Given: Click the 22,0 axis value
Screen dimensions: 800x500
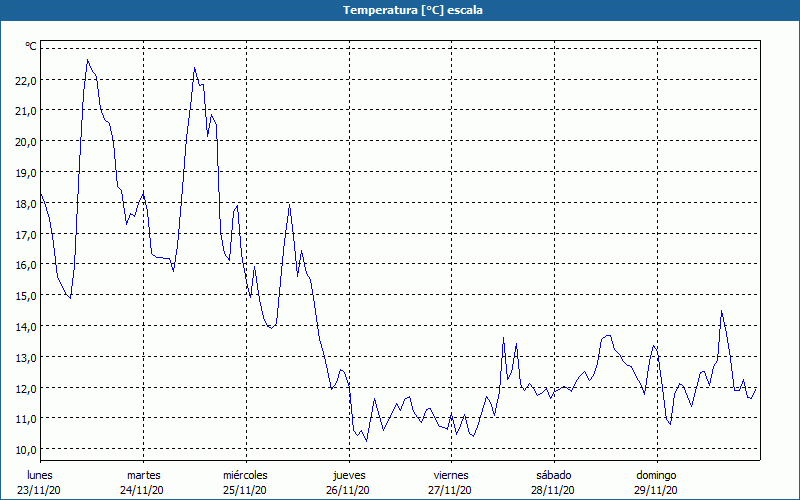Looking at the screenshot, I should point(26,81).
